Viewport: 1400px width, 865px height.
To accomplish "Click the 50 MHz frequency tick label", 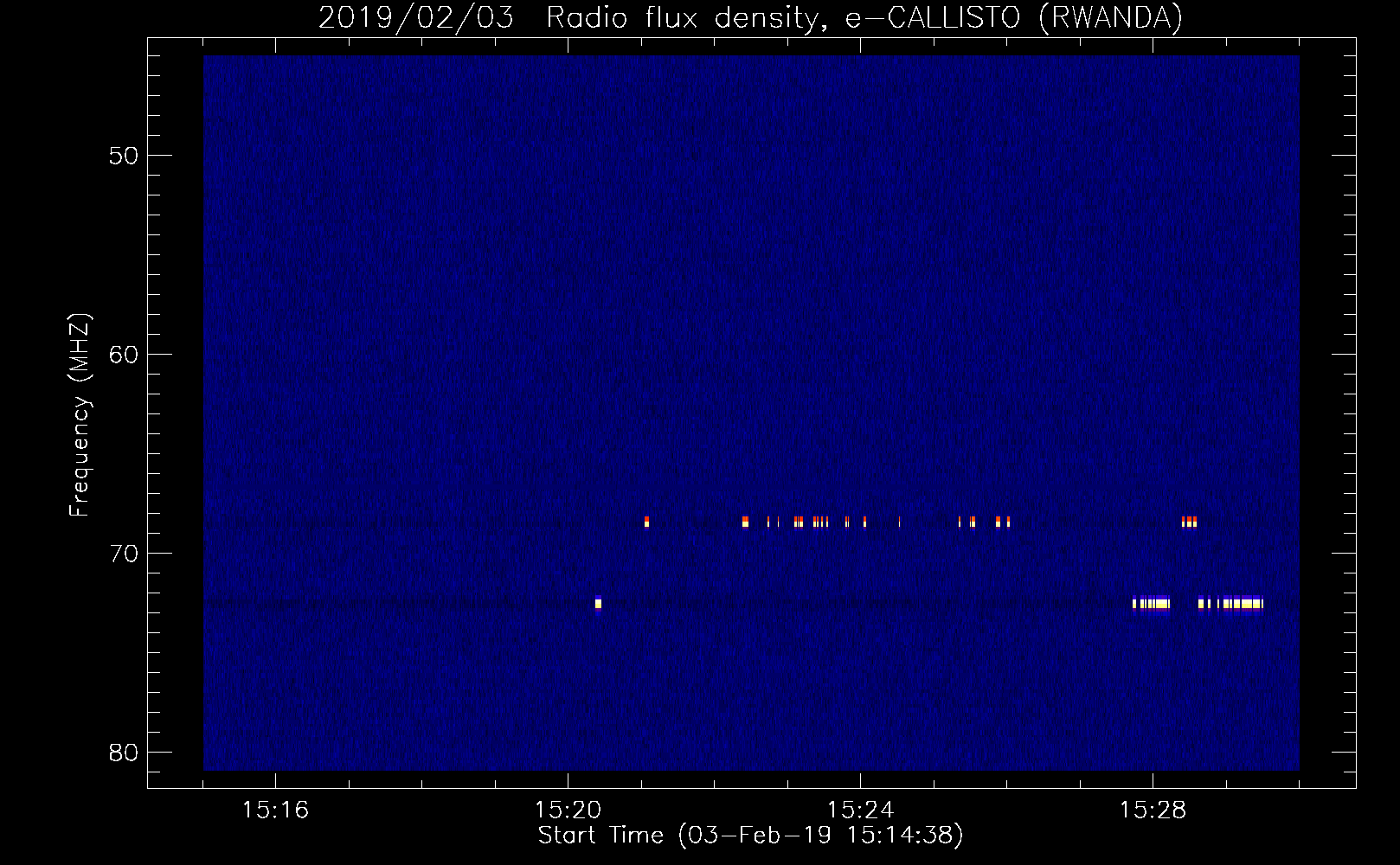I will [124, 156].
